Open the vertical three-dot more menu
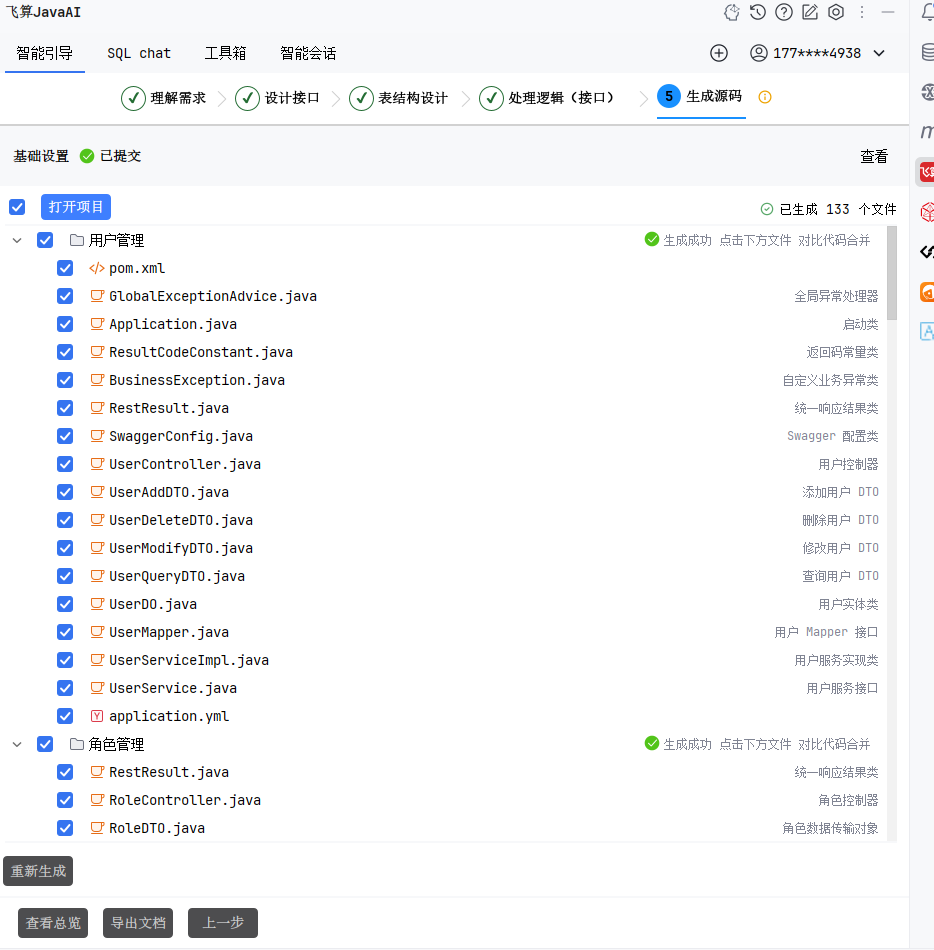The height and width of the screenshot is (950, 934). (x=862, y=12)
